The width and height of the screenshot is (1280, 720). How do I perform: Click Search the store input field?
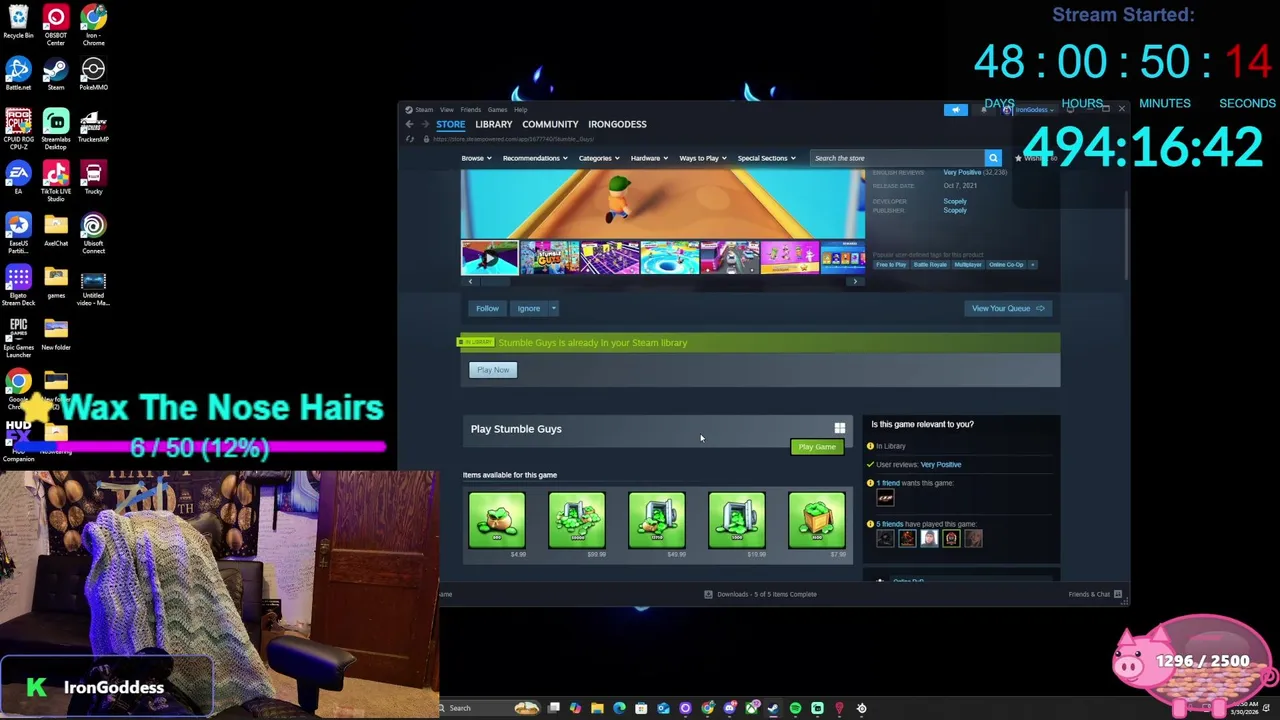click(x=897, y=158)
